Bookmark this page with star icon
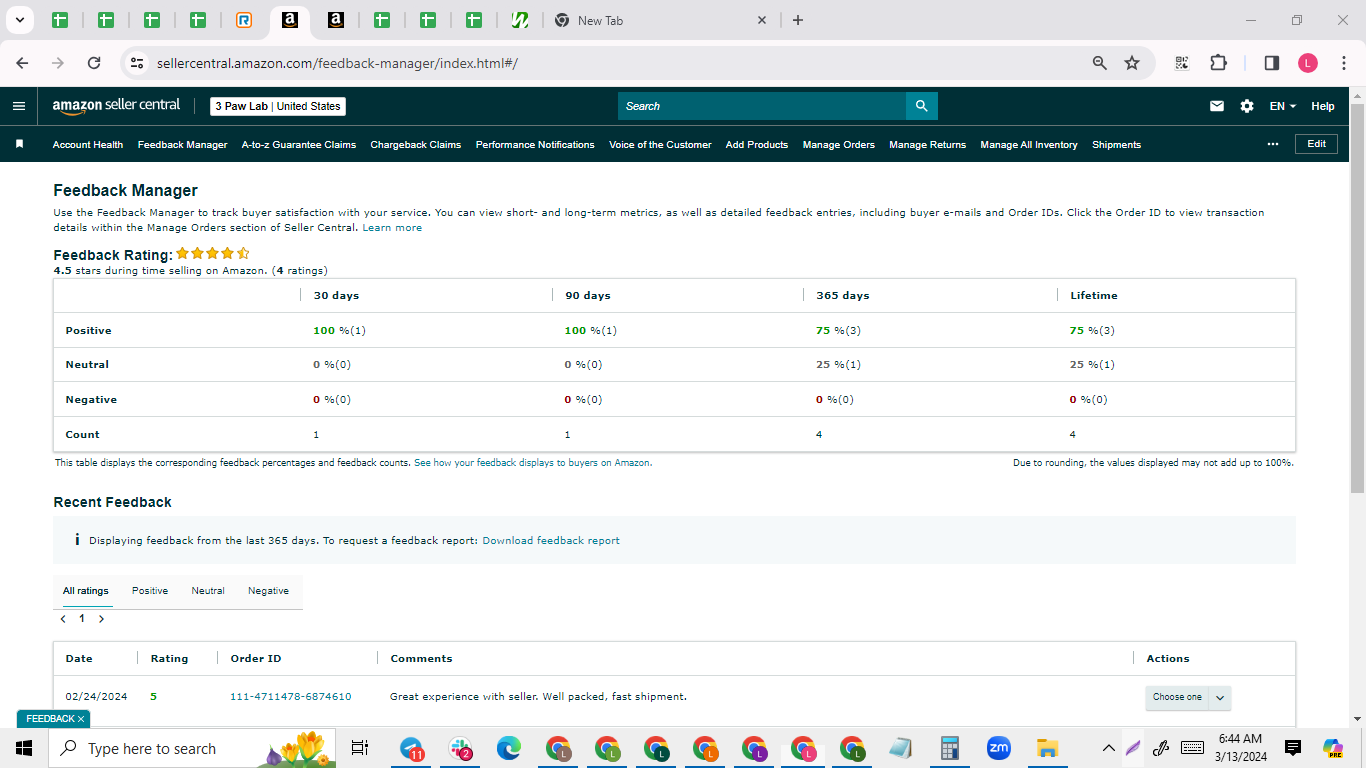 click(x=1132, y=63)
